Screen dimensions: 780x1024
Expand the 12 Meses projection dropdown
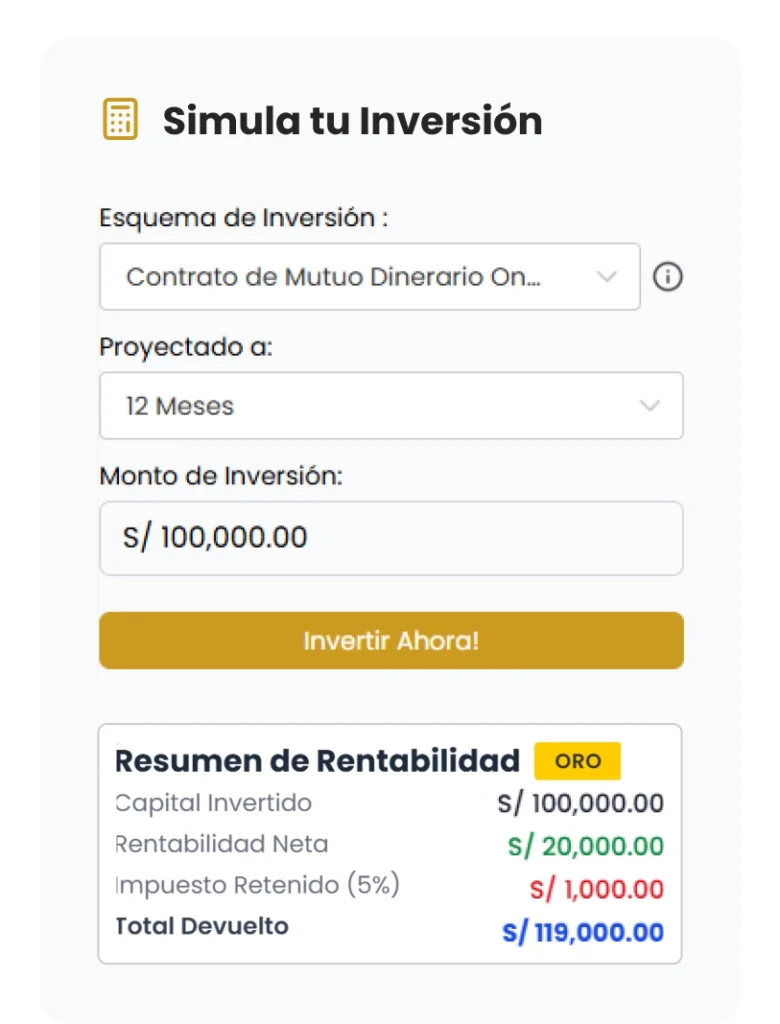point(390,406)
